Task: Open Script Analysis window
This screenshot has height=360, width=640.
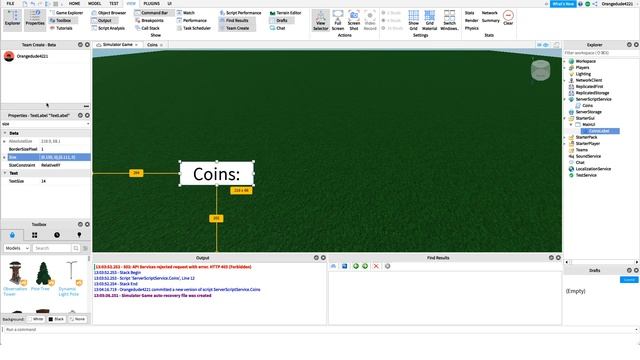Action: click(108, 28)
